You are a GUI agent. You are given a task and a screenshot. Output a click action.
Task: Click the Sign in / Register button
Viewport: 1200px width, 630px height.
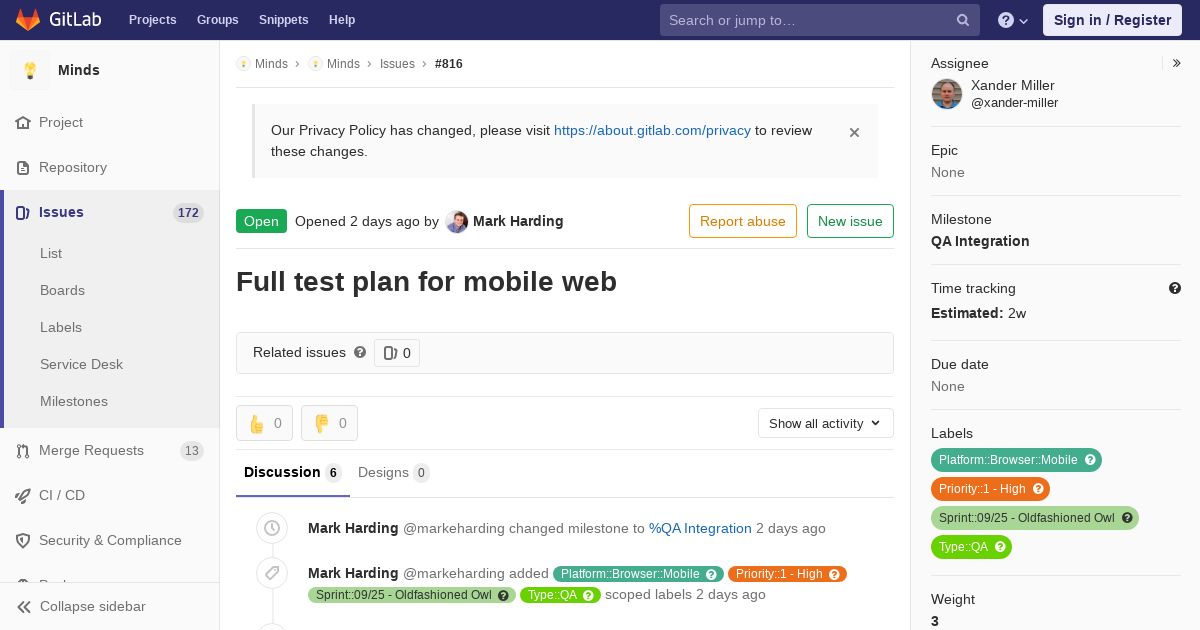(x=1112, y=20)
